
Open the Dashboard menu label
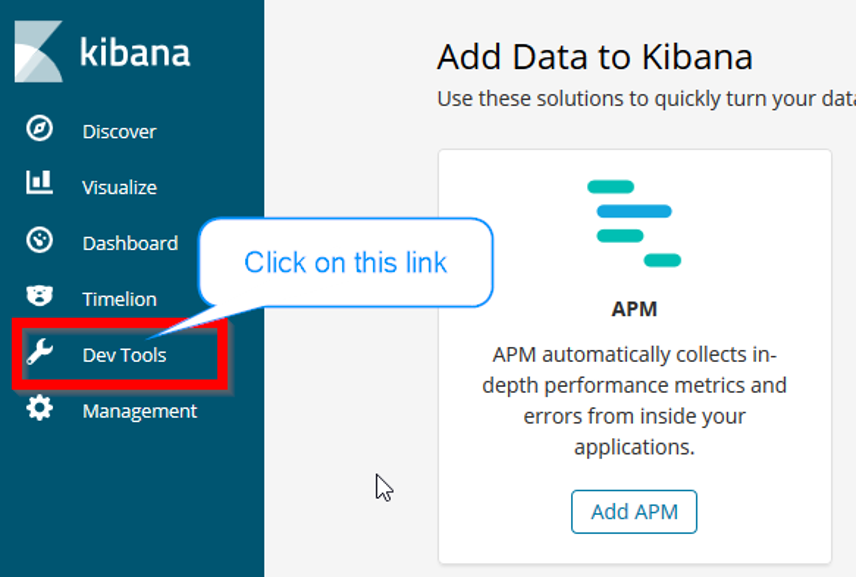click(x=130, y=243)
